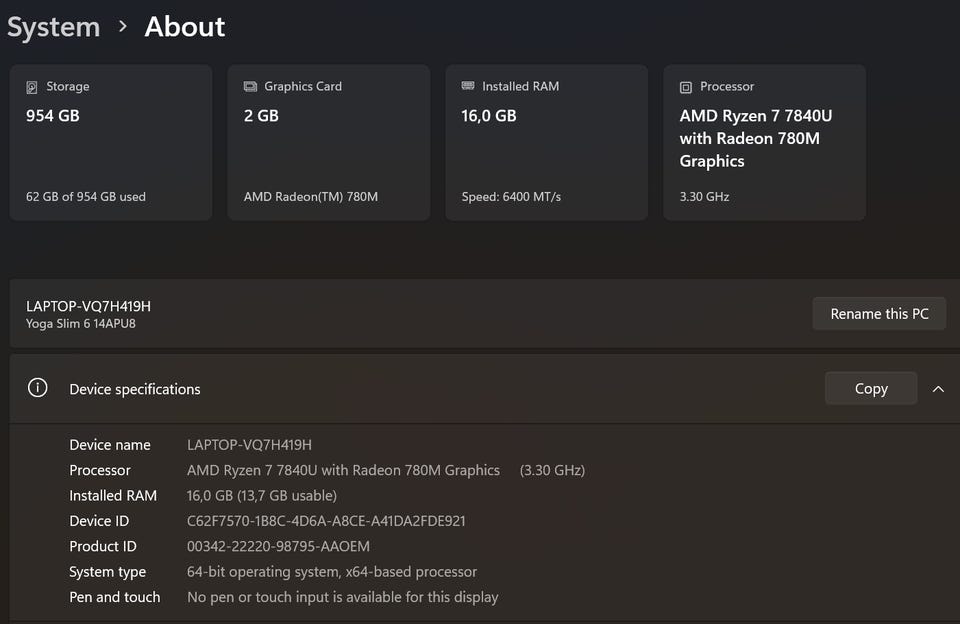Viewport: 960px width, 624px height.
Task: Click the breadcrumb arrow between System and About
Action: 123,27
